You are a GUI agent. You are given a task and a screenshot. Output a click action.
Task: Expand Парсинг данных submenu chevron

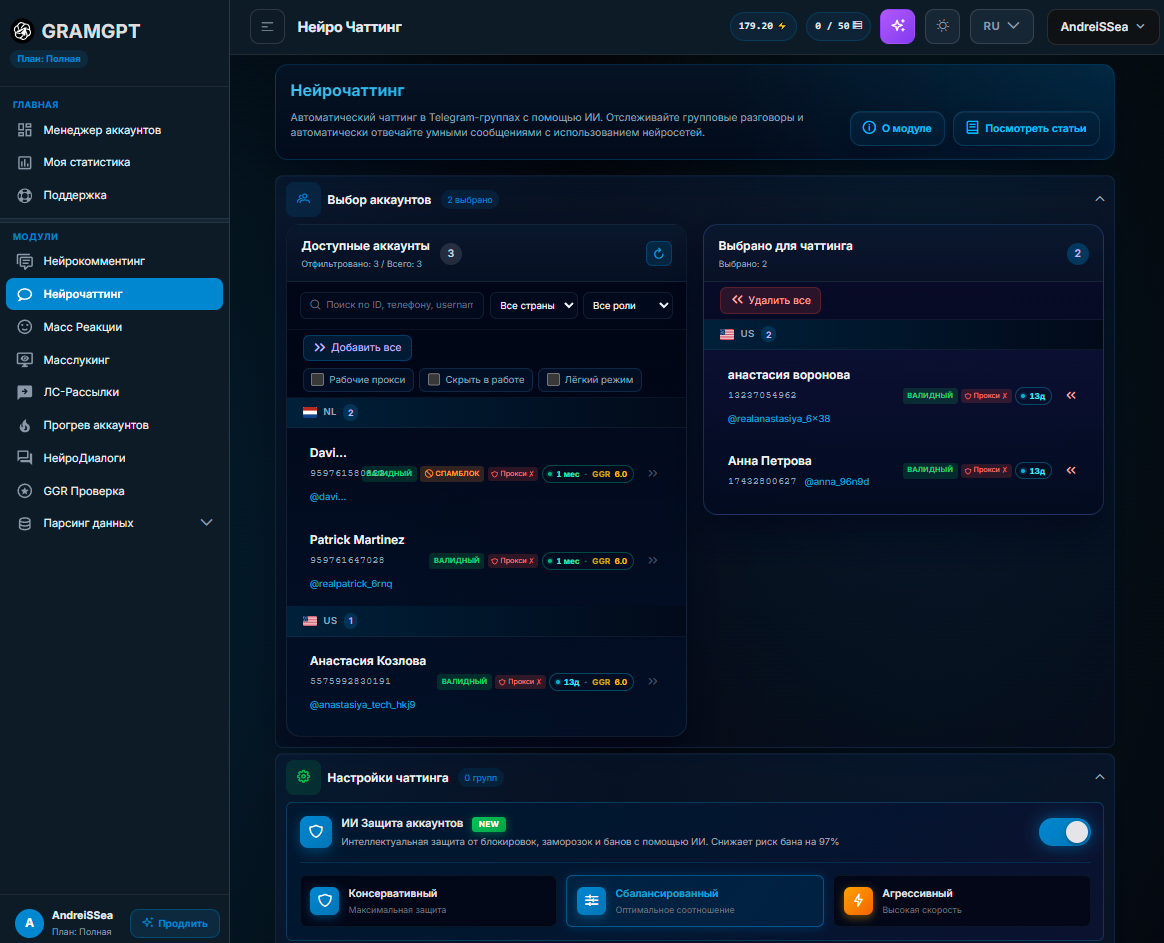(206, 523)
